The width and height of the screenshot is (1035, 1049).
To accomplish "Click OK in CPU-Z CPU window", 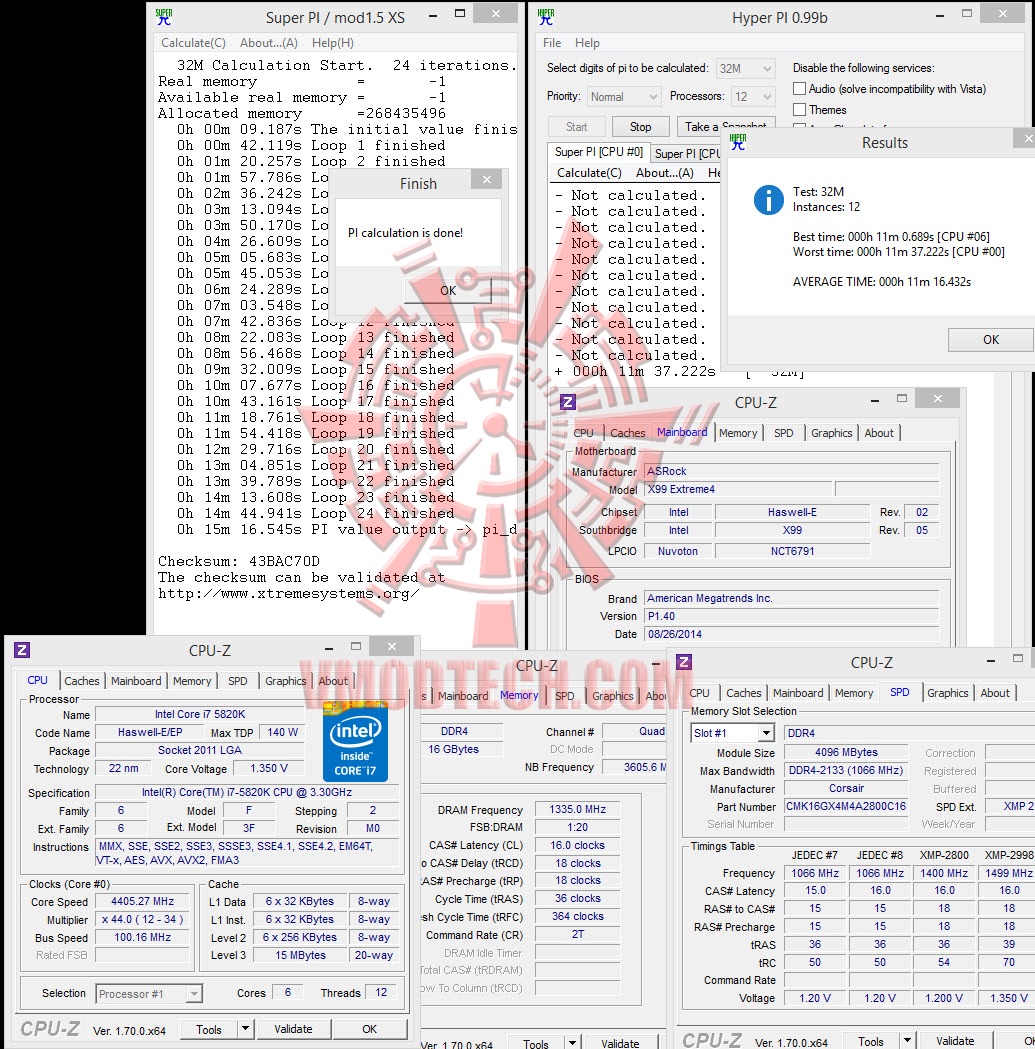I will 369,1029.
